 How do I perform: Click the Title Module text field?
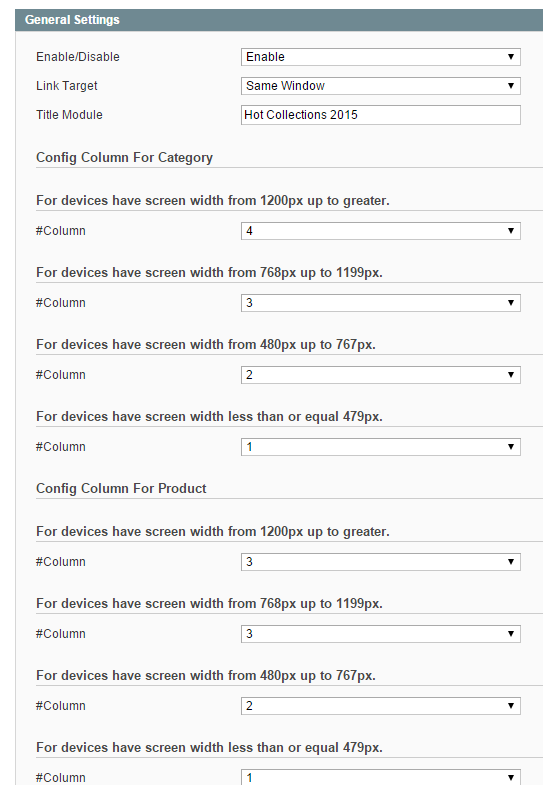click(x=380, y=115)
